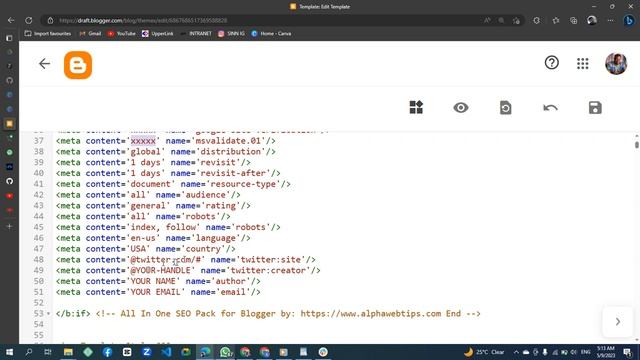Screen dimensions: 640x360
Task: Open the Import favourites bookmark
Action: [x=48, y=33]
